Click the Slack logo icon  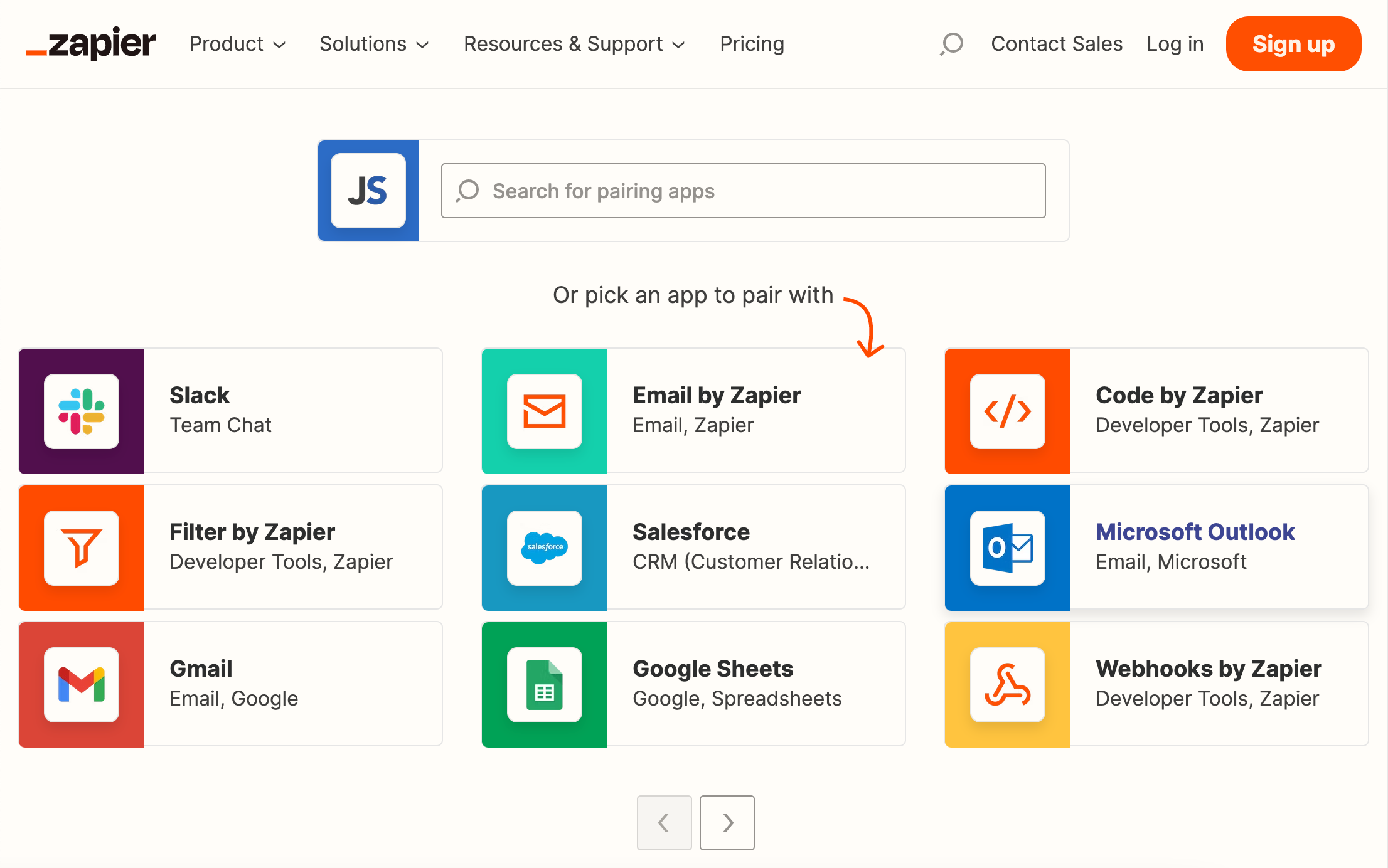tap(82, 411)
